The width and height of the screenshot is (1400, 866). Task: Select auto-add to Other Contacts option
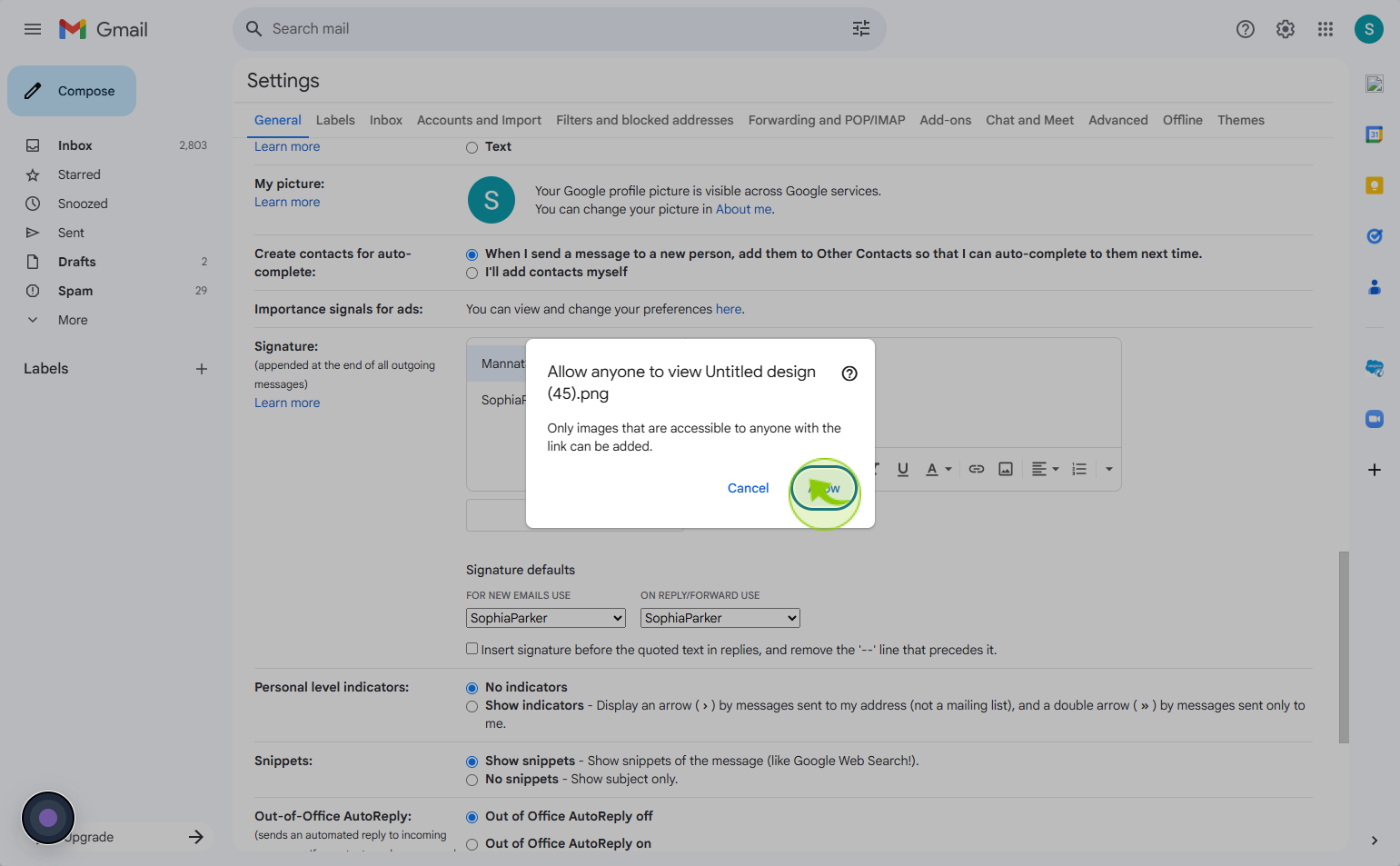[x=472, y=254]
